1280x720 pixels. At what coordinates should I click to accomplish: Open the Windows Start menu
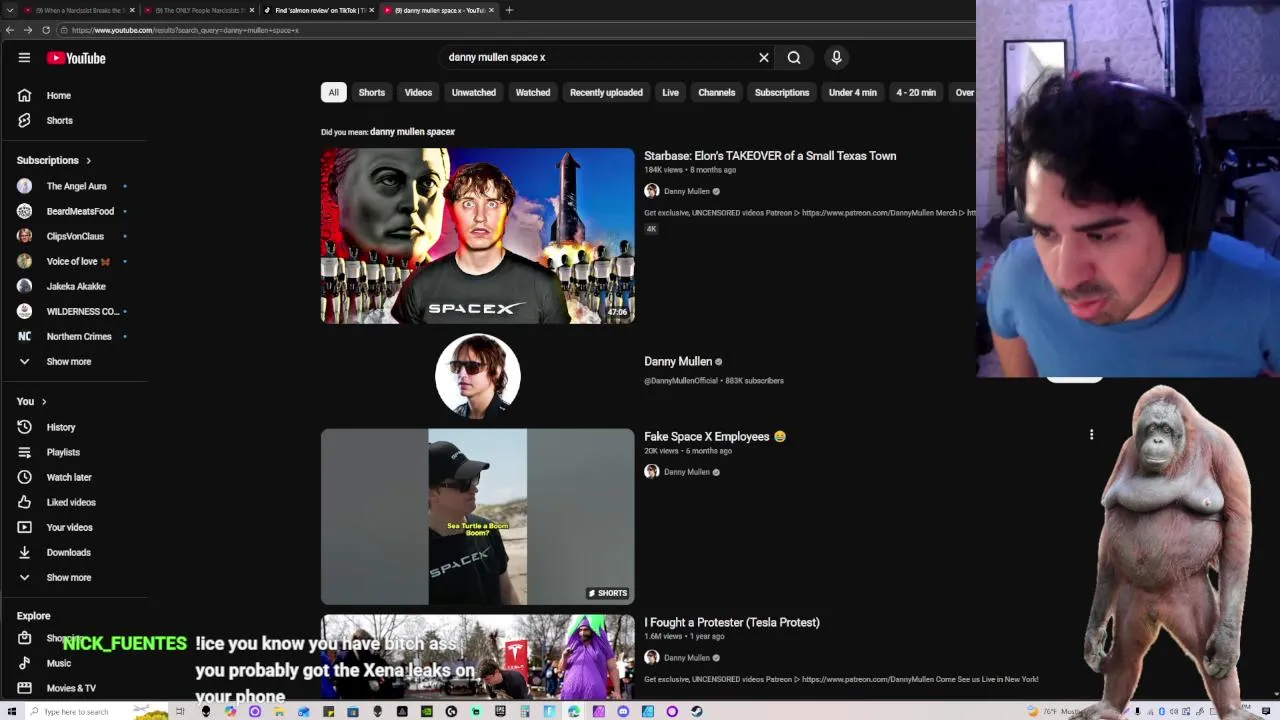tap(11, 711)
